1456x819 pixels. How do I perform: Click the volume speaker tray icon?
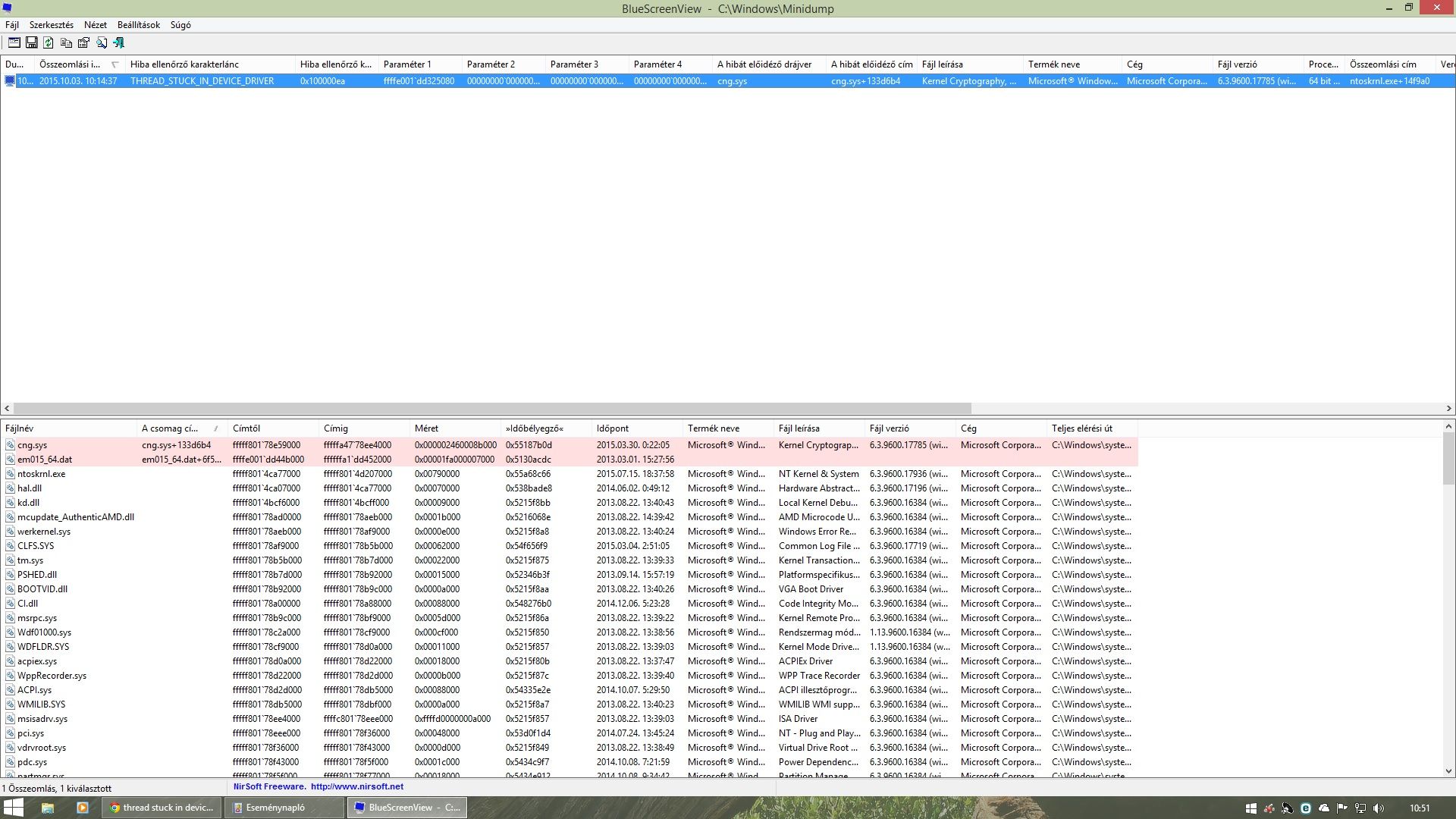1379,808
